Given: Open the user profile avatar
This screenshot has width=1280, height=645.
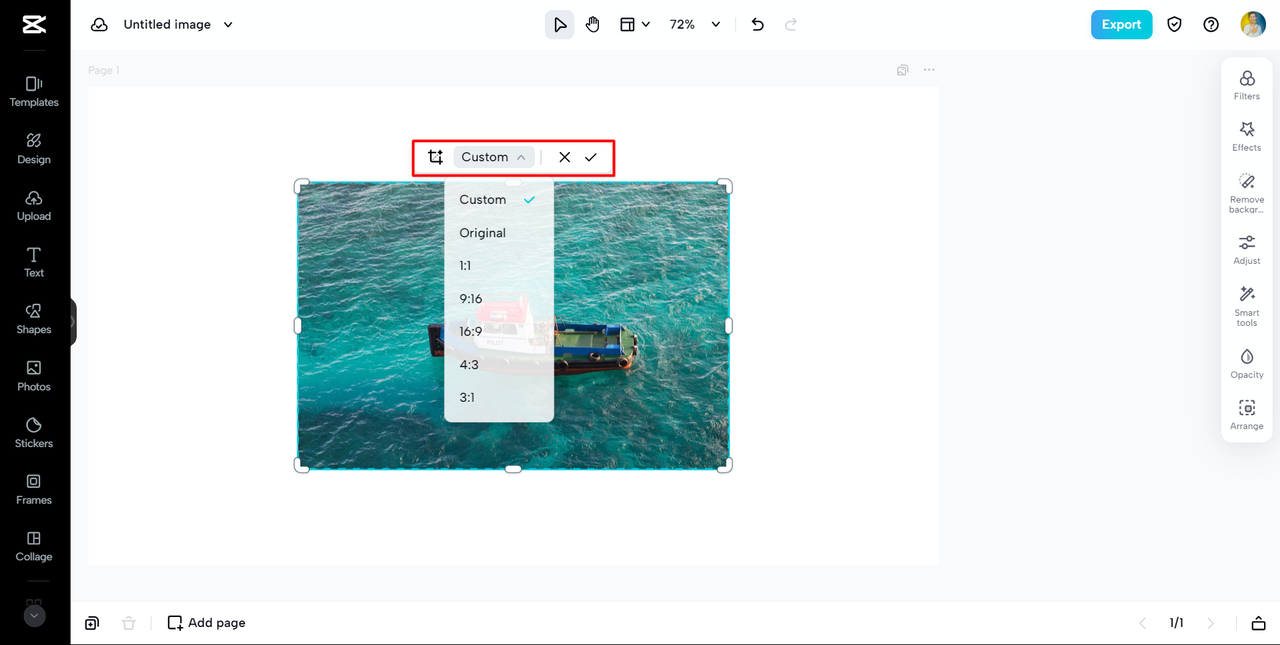Looking at the screenshot, I should [x=1253, y=25].
